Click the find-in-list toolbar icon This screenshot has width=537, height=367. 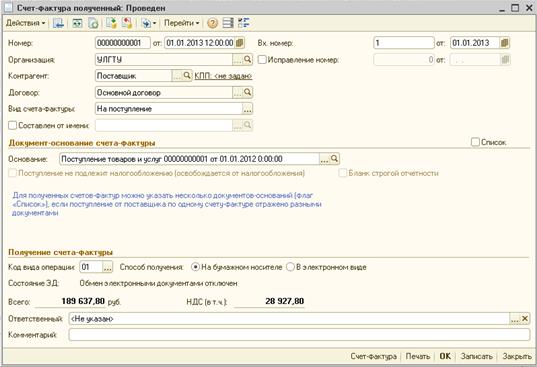59,23
